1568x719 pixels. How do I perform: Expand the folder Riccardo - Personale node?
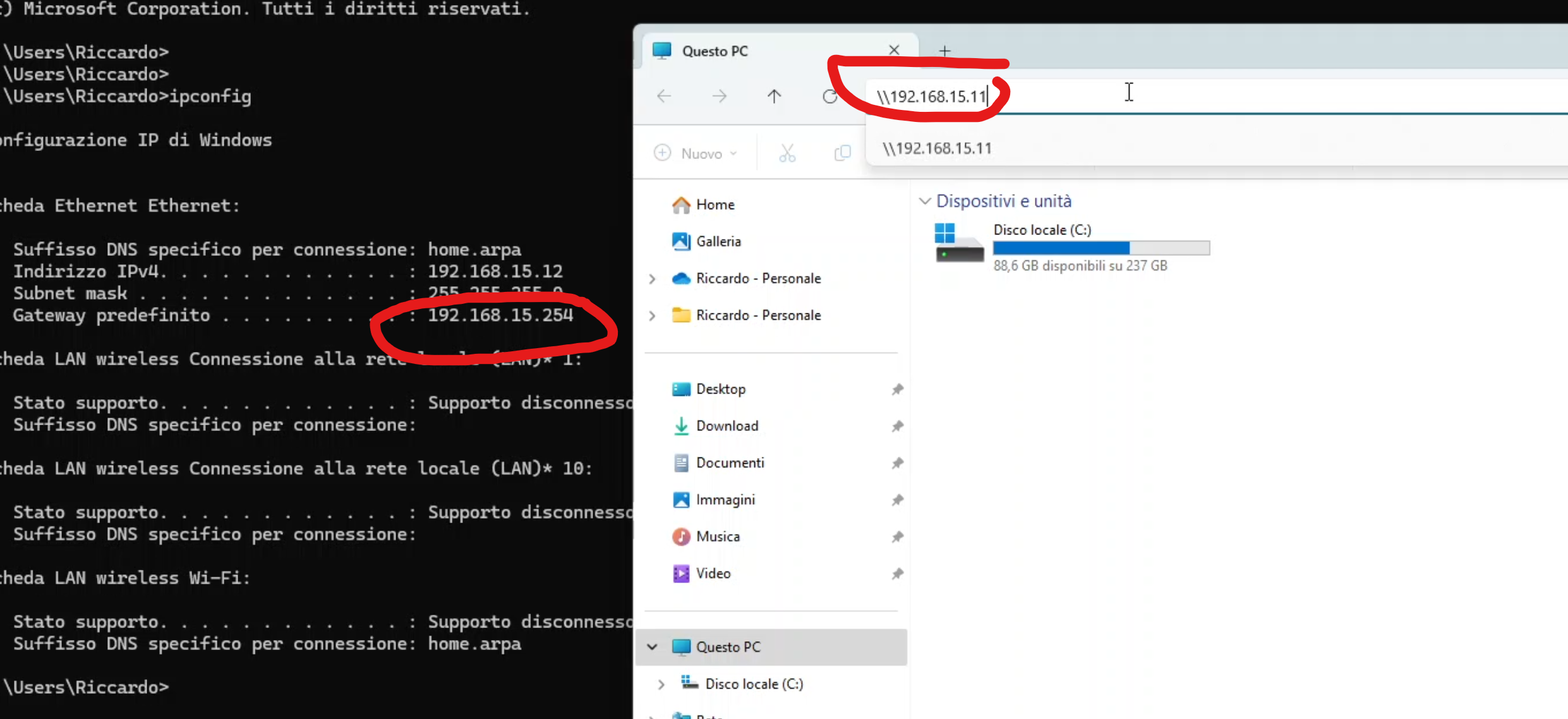tap(652, 315)
